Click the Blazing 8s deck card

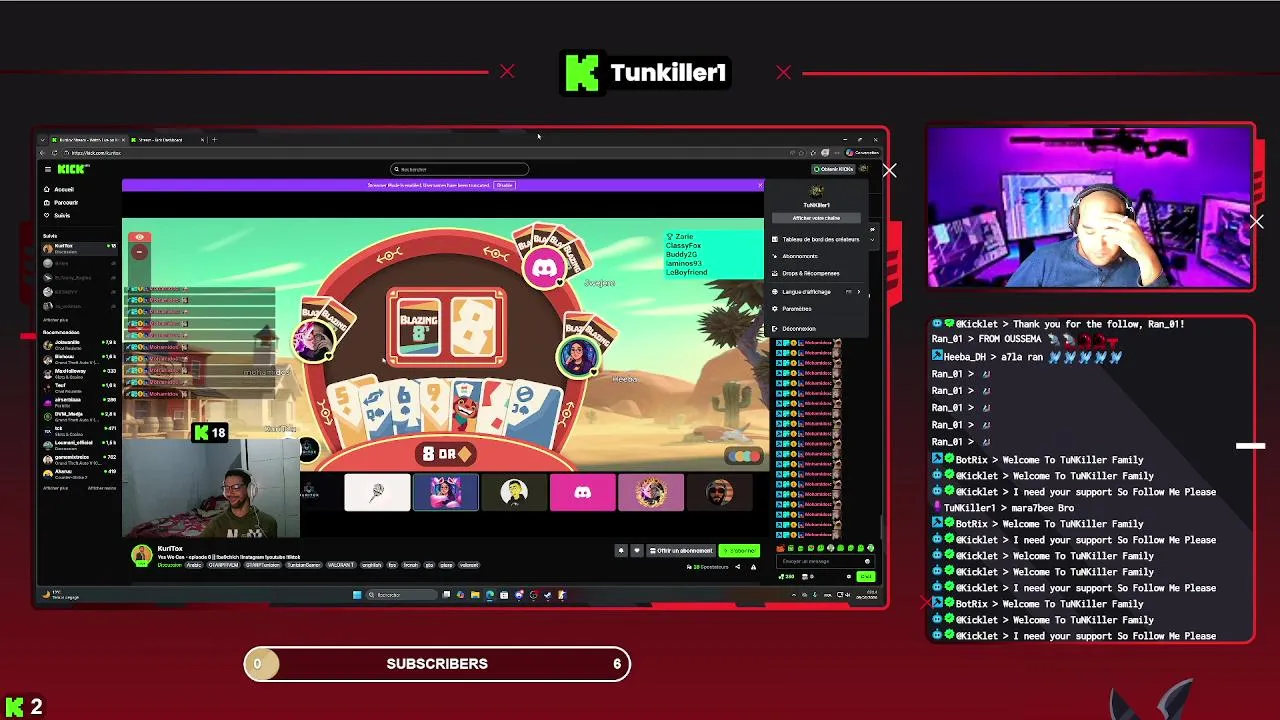click(x=418, y=327)
